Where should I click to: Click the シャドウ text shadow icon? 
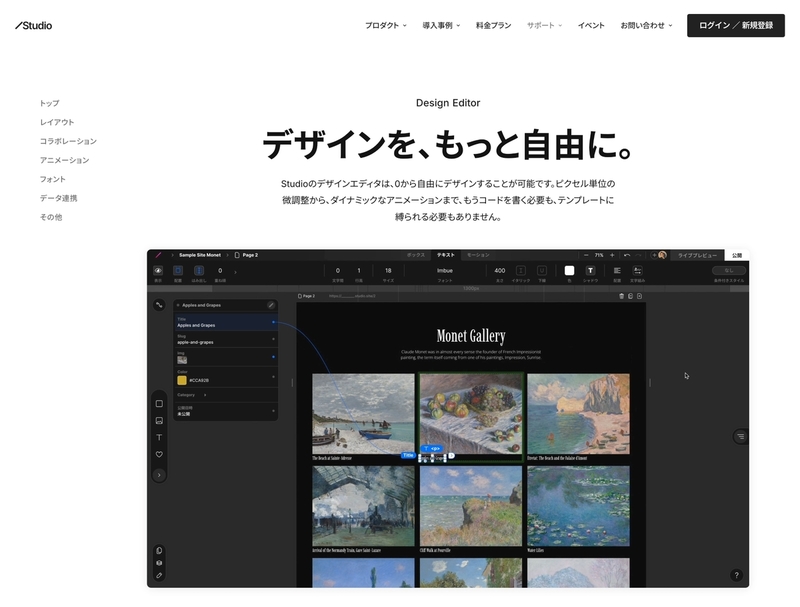coord(590,270)
